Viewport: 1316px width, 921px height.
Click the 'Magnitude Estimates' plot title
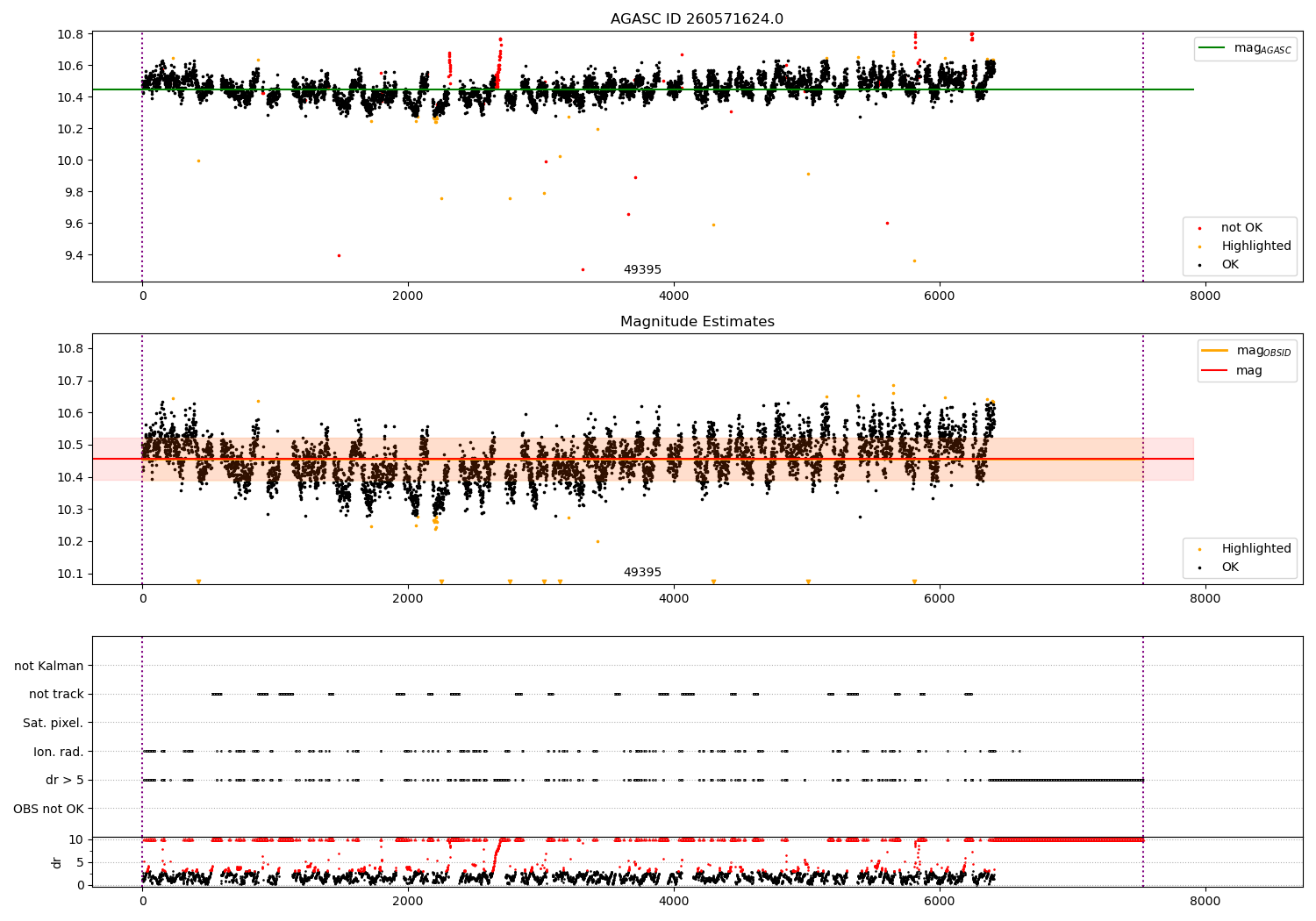697,322
